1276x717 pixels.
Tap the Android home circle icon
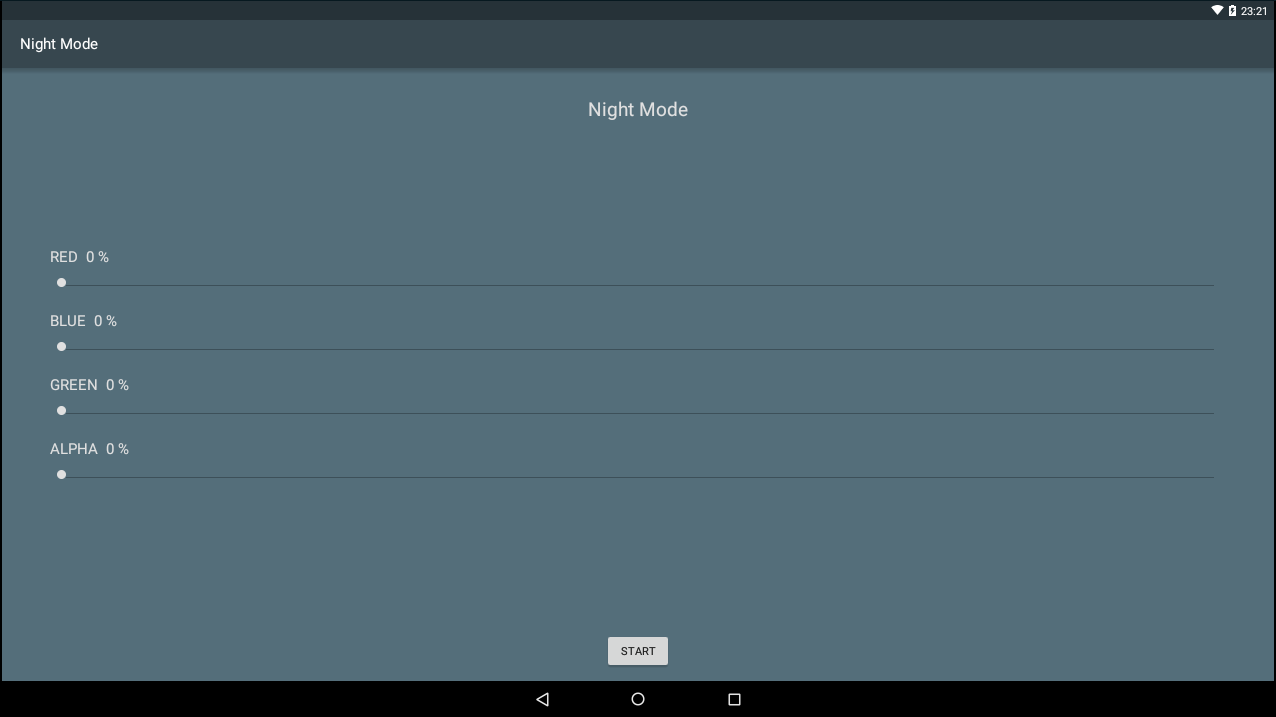coord(638,699)
